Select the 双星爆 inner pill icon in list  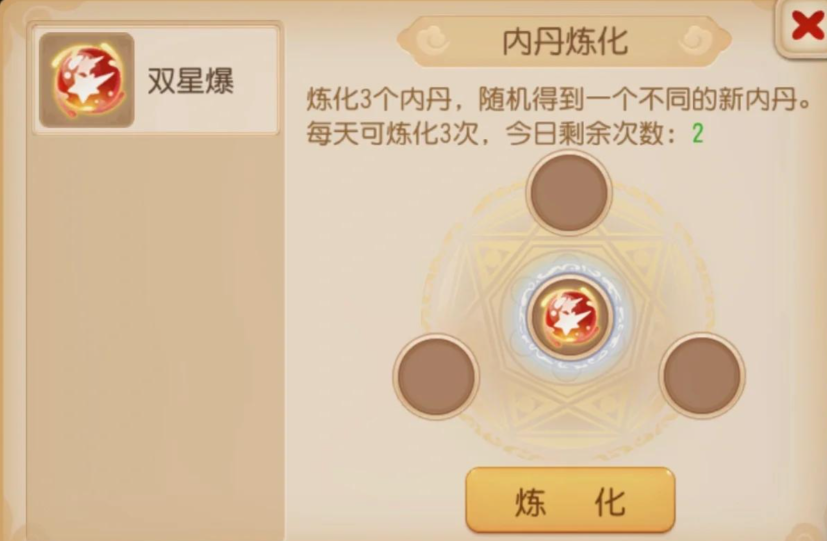coord(87,80)
